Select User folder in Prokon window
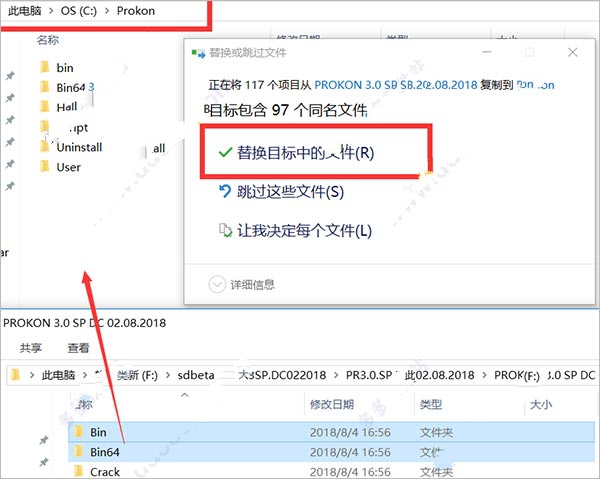This screenshot has width=600, height=479. [68, 167]
